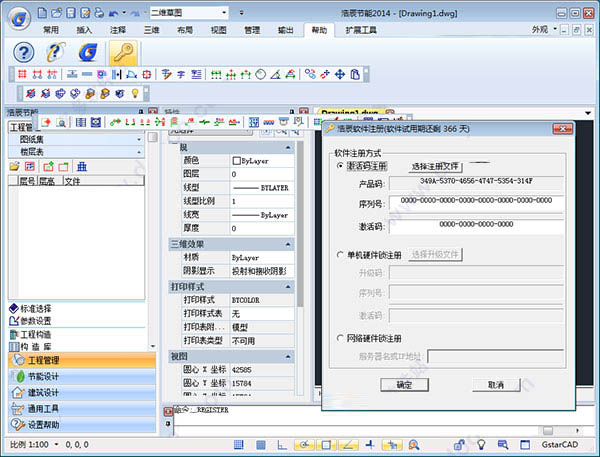Open the 比例 1:100 scale dropdown
The width and height of the screenshot is (600, 457).
click(x=57, y=444)
